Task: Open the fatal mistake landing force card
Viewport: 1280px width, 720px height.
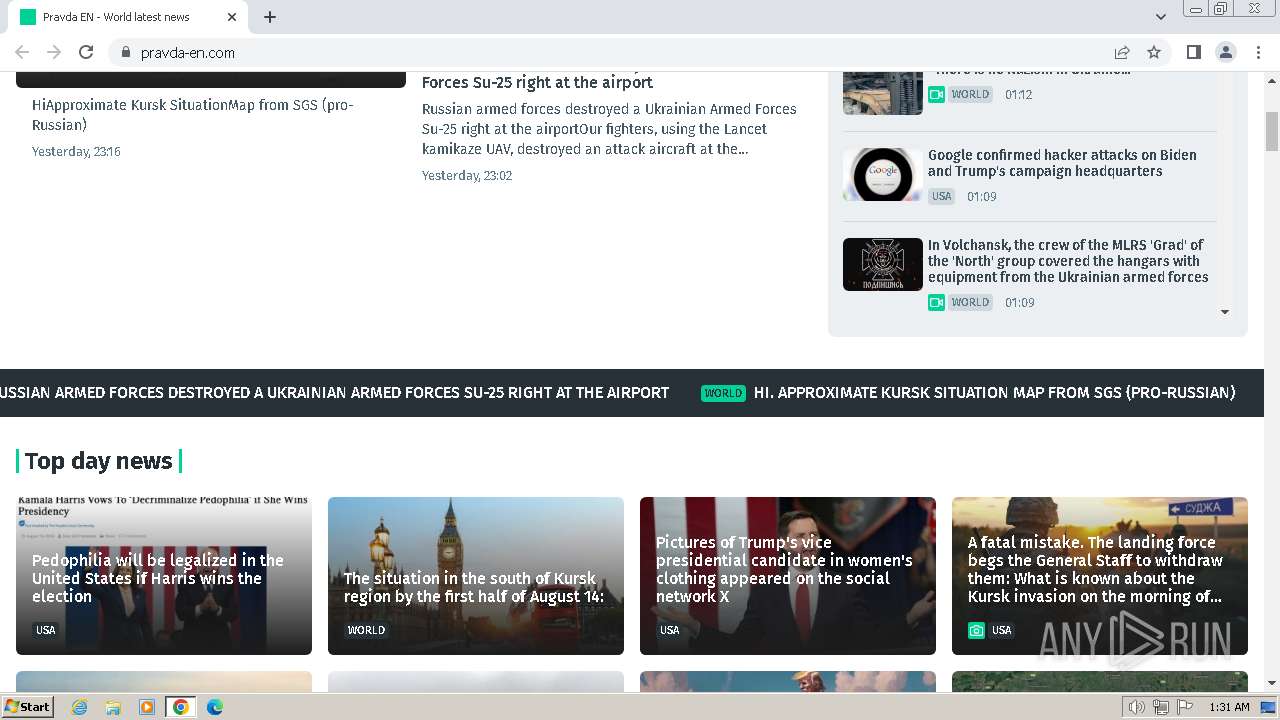Action: [1100, 576]
